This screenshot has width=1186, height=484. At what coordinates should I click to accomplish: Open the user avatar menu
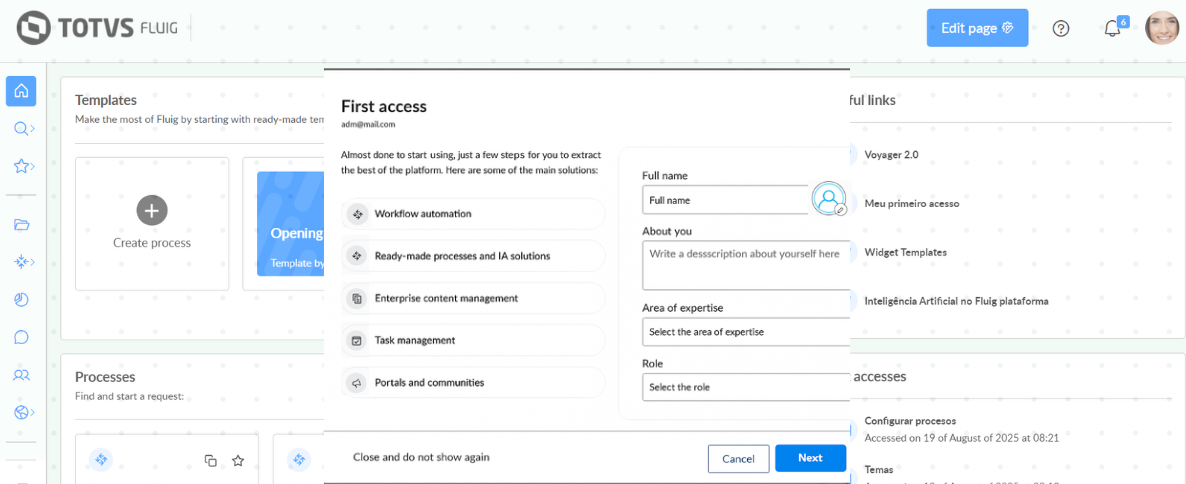1162,28
